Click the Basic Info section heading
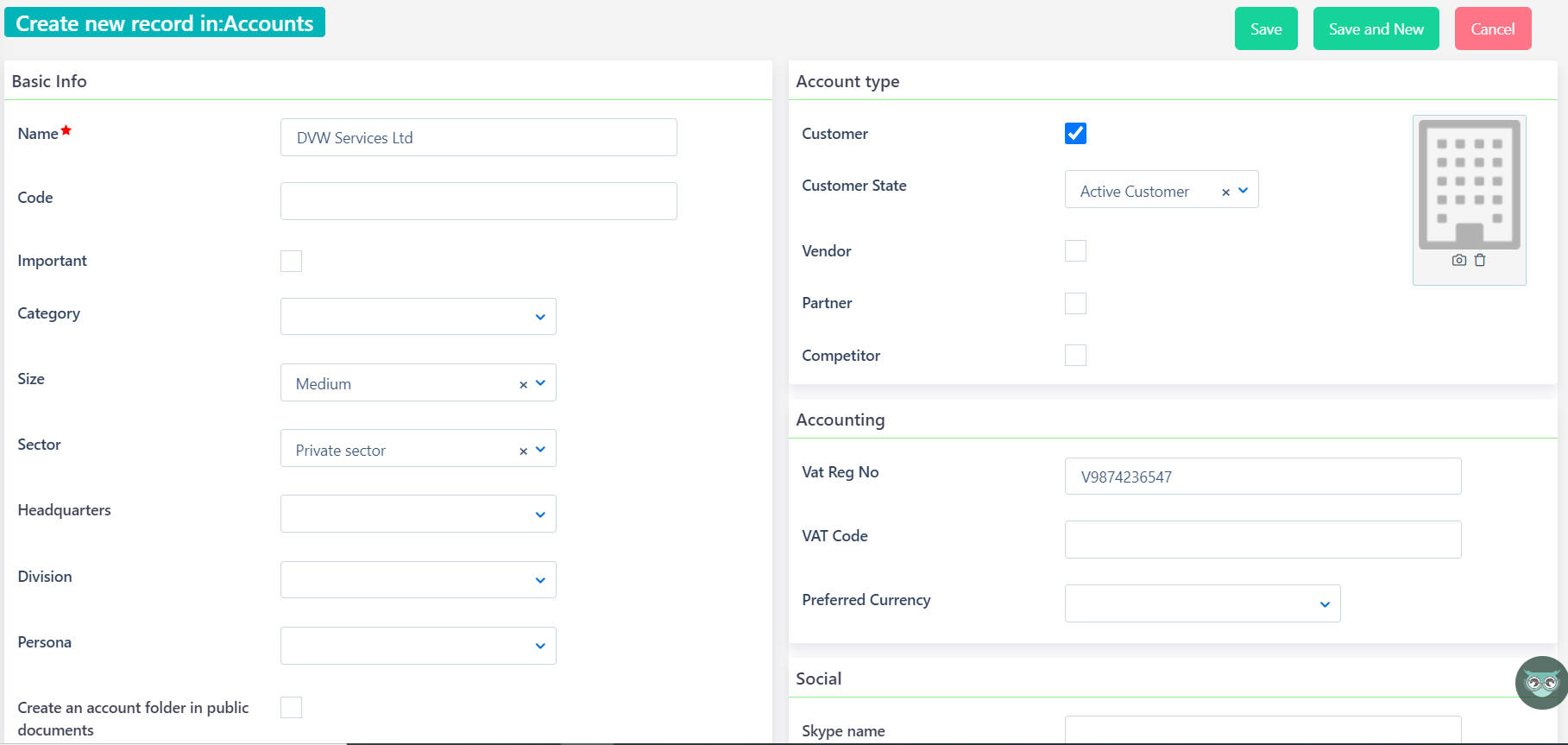The width and height of the screenshot is (1568, 745). (49, 81)
